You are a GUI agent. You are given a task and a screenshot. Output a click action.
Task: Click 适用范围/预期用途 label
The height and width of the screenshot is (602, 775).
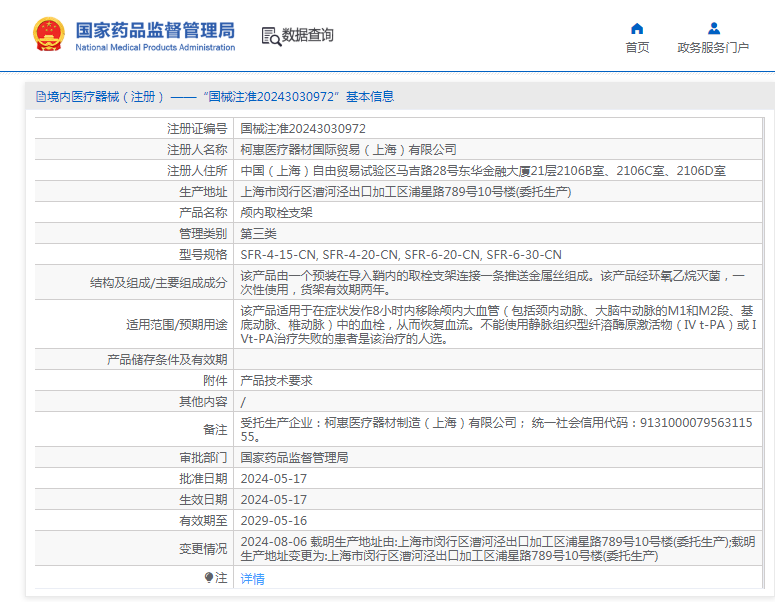[x=176, y=325]
